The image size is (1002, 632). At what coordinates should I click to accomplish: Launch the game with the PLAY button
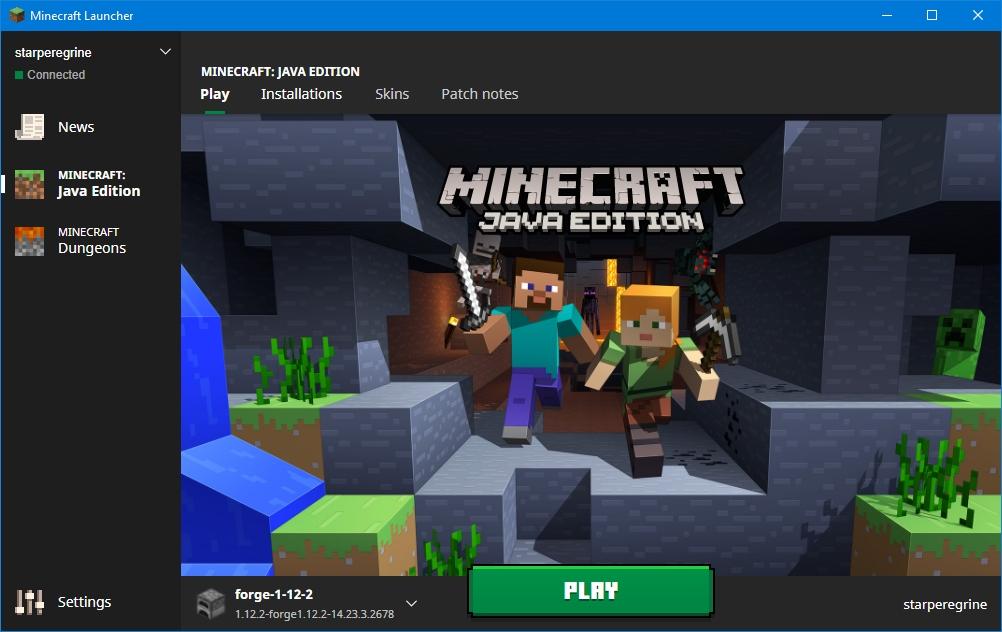pyautogui.click(x=590, y=590)
